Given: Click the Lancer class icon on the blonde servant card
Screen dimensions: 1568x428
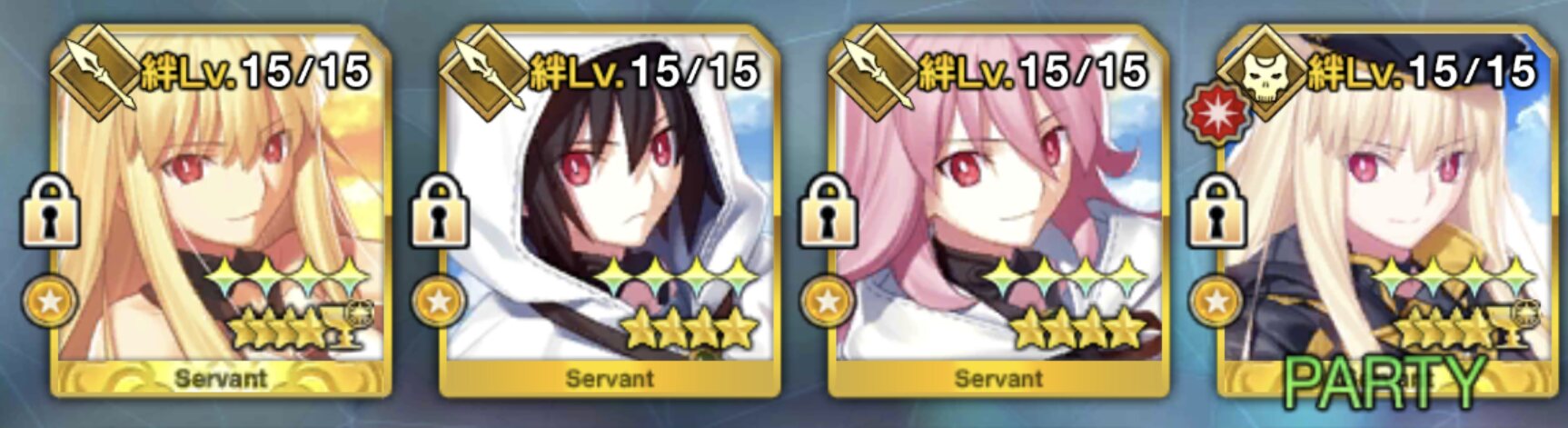Looking at the screenshot, I should tap(95, 71).
